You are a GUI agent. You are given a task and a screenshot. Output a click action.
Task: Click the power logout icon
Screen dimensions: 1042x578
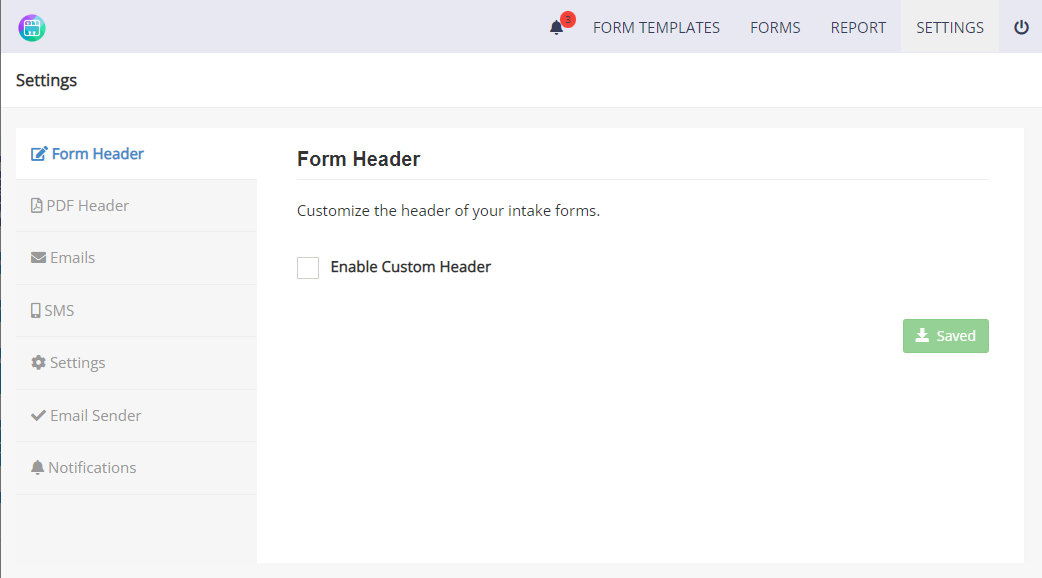pos(1021,27)
